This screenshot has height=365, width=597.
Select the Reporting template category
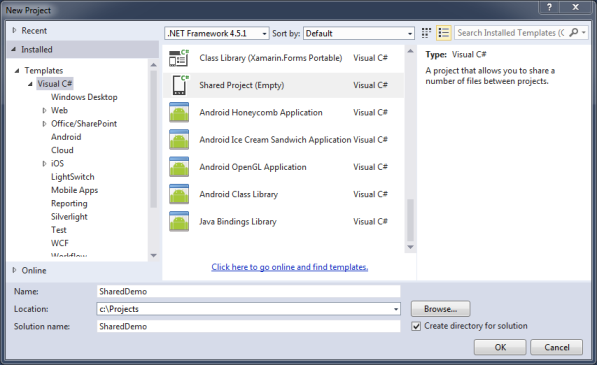point(69,204)
